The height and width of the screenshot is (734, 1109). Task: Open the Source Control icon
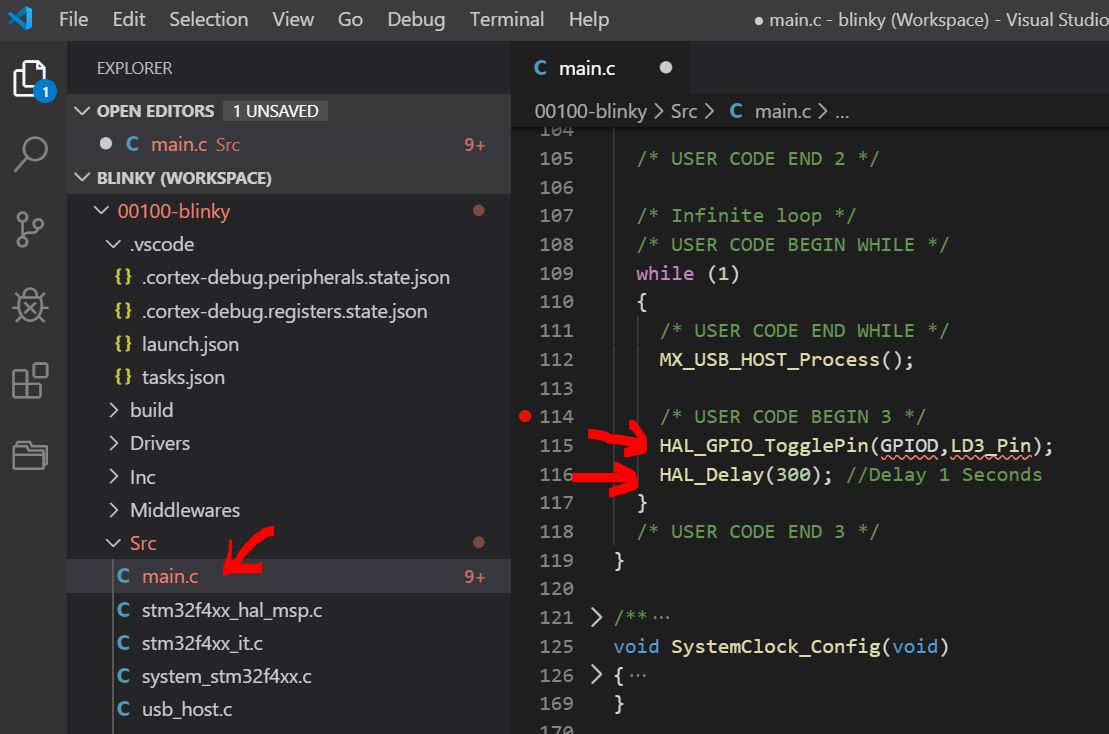30,230
